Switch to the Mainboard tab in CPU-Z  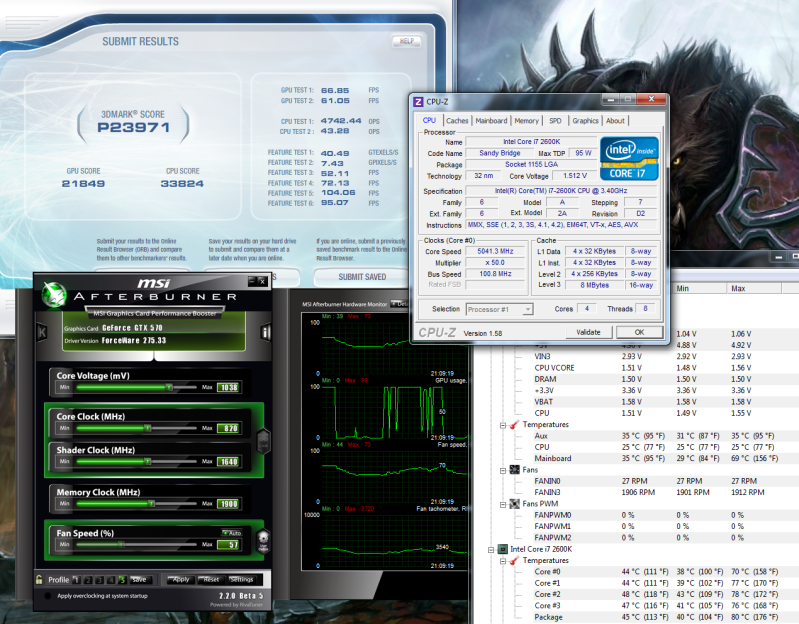(x=491, y=121)
